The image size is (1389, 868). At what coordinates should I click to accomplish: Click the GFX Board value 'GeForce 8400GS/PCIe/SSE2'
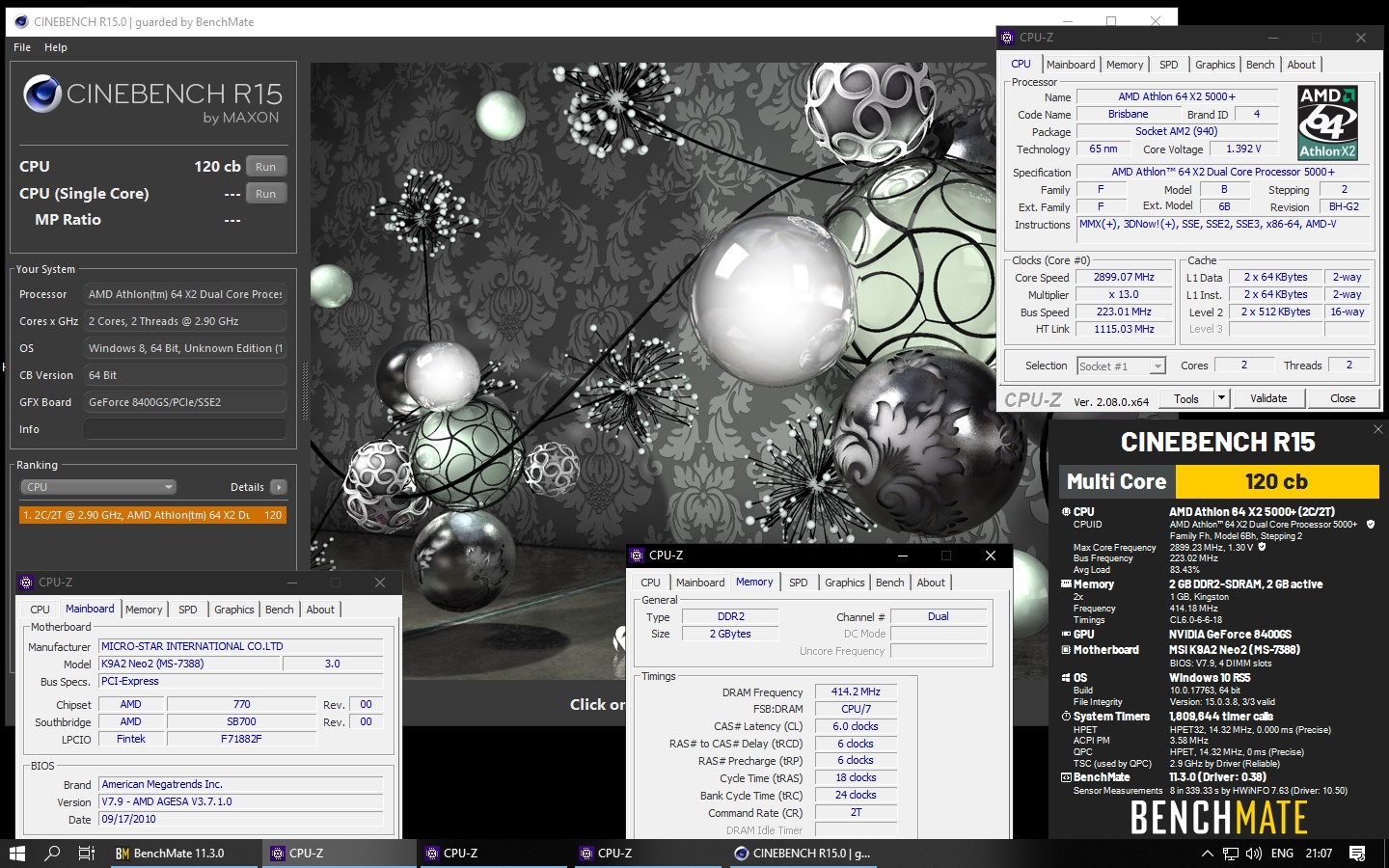pos(185,402)
